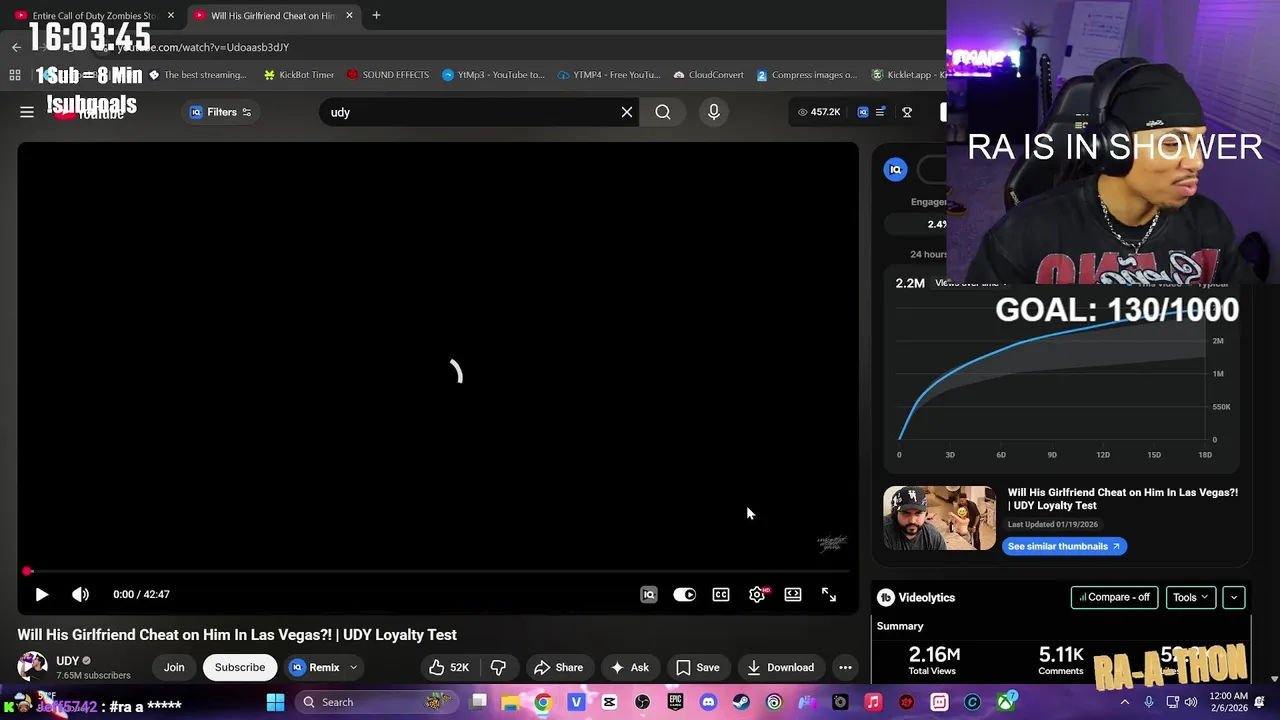Expand the Remix dropdown arrow
This screenshot has height=720, width=1280.
point(353,667)
